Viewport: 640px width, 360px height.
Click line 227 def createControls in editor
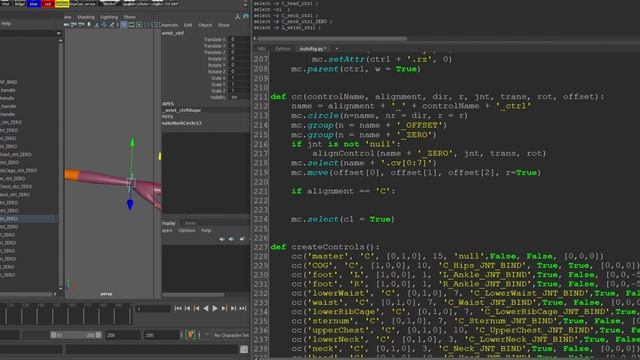click(325, 247)
